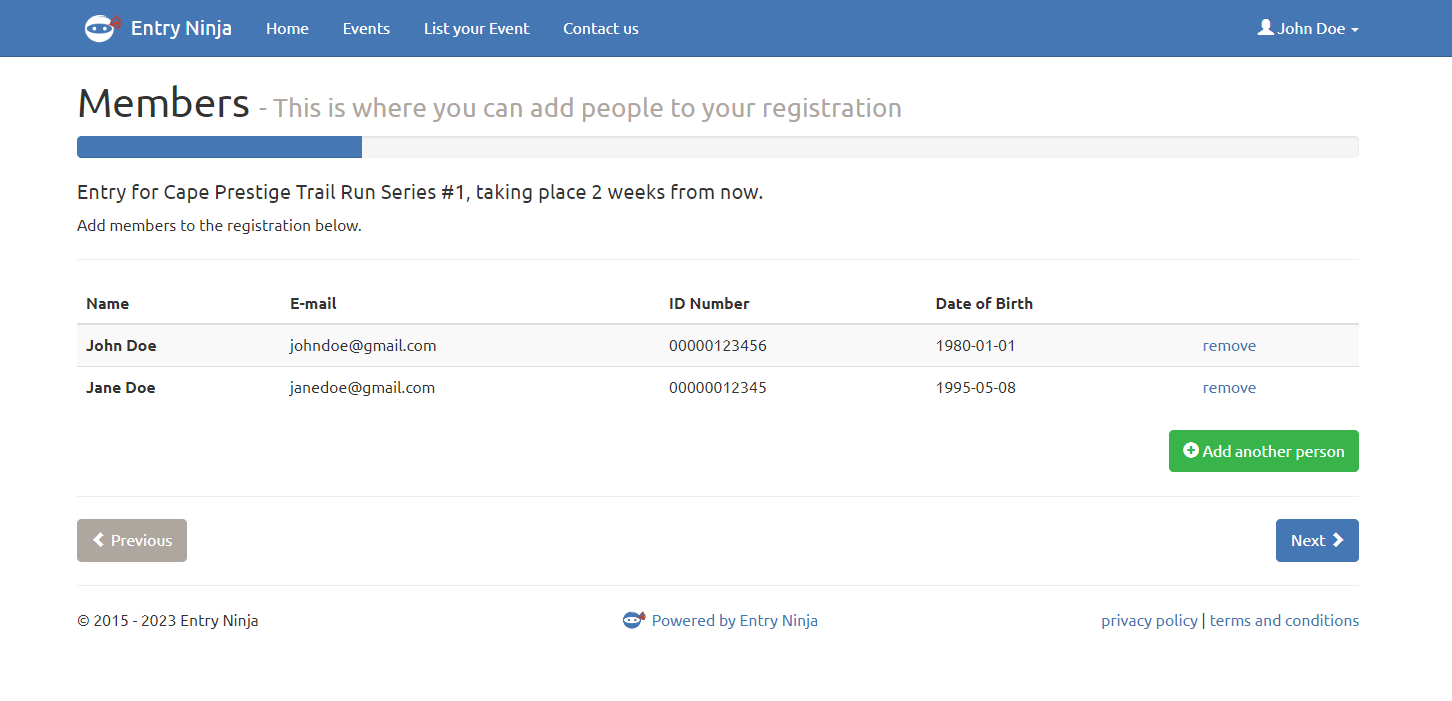Go to the Events page
Viewport: 1452px width, 701px height.
point(366,28)
